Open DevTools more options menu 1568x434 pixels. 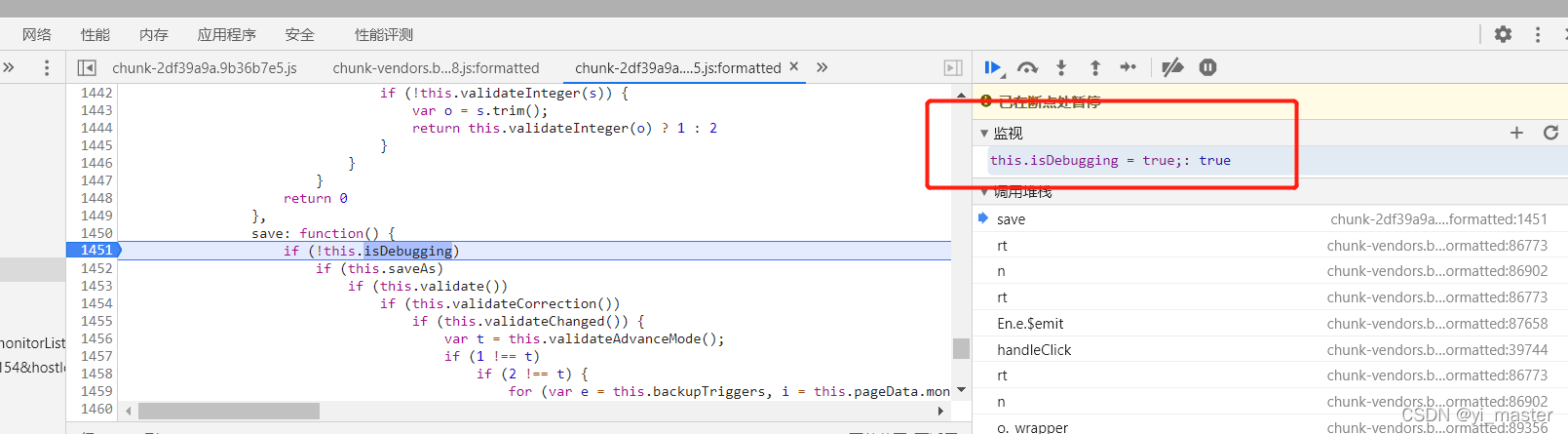click(x=1538, y=34)
